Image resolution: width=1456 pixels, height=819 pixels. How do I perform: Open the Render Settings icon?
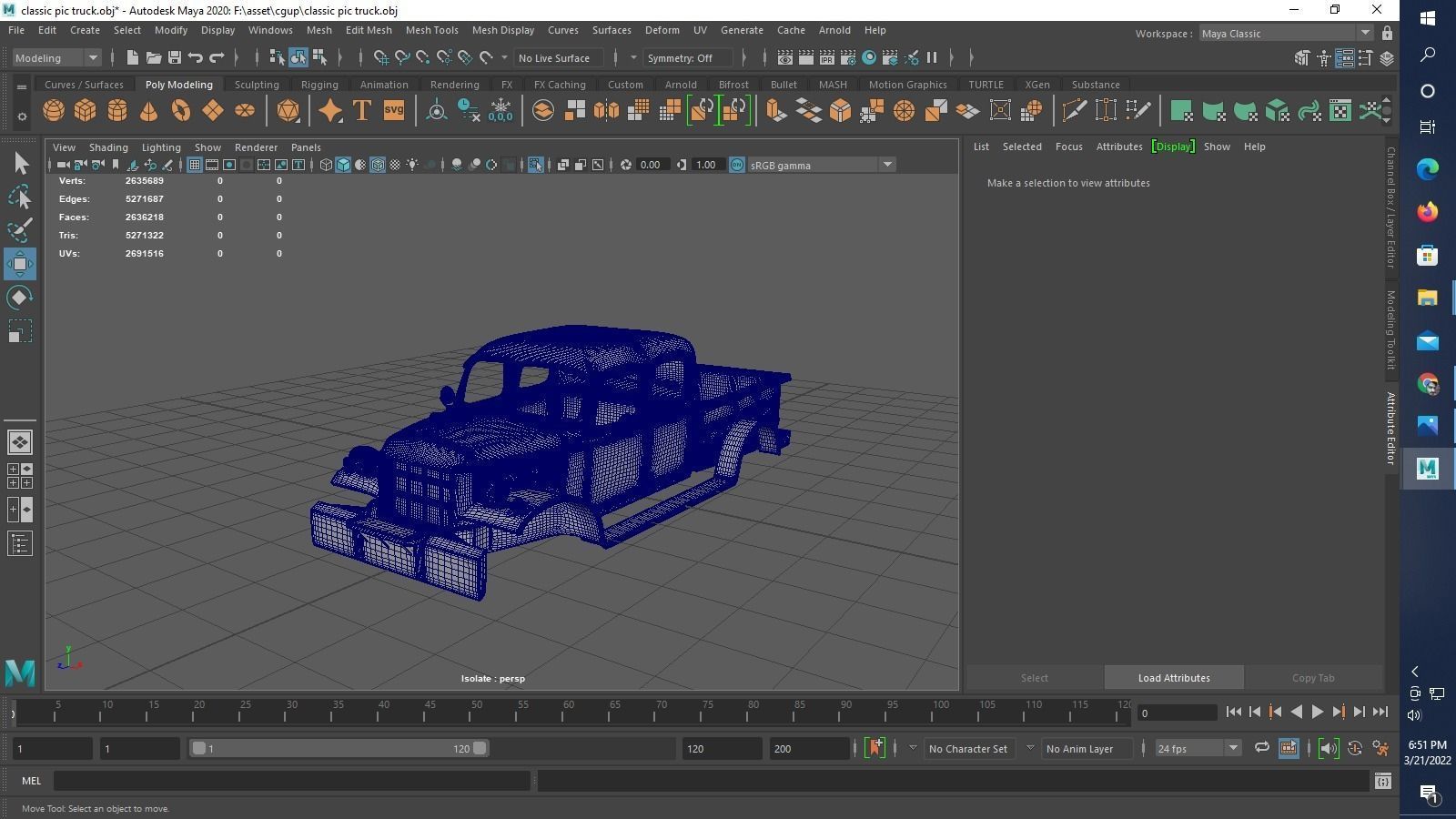[x=848, y=57]
